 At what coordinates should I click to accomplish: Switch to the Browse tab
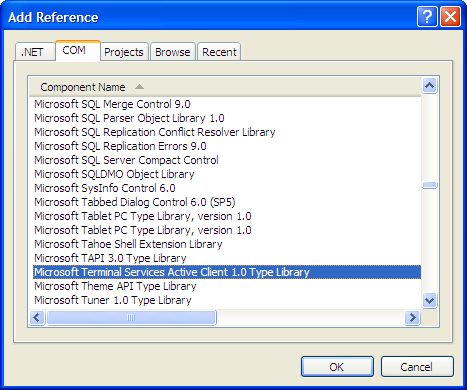click(173, 52)
